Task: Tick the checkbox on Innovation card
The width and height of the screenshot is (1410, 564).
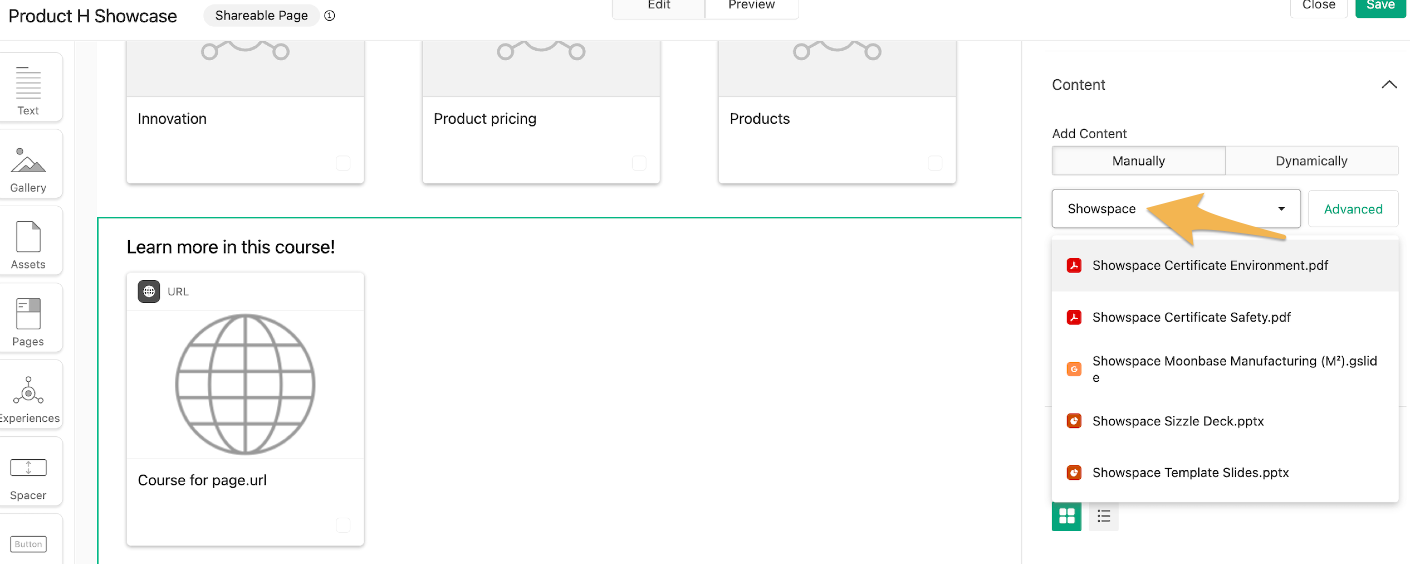Action: (x=343, y=163)
